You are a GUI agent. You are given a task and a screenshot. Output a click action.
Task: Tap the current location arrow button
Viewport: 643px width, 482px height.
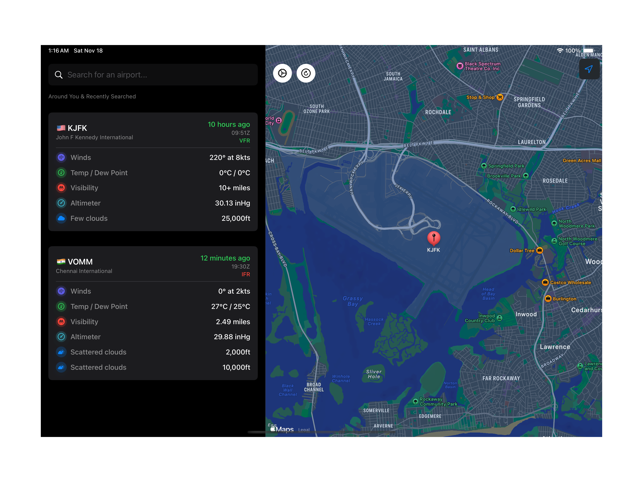click(x=589, y=69)
